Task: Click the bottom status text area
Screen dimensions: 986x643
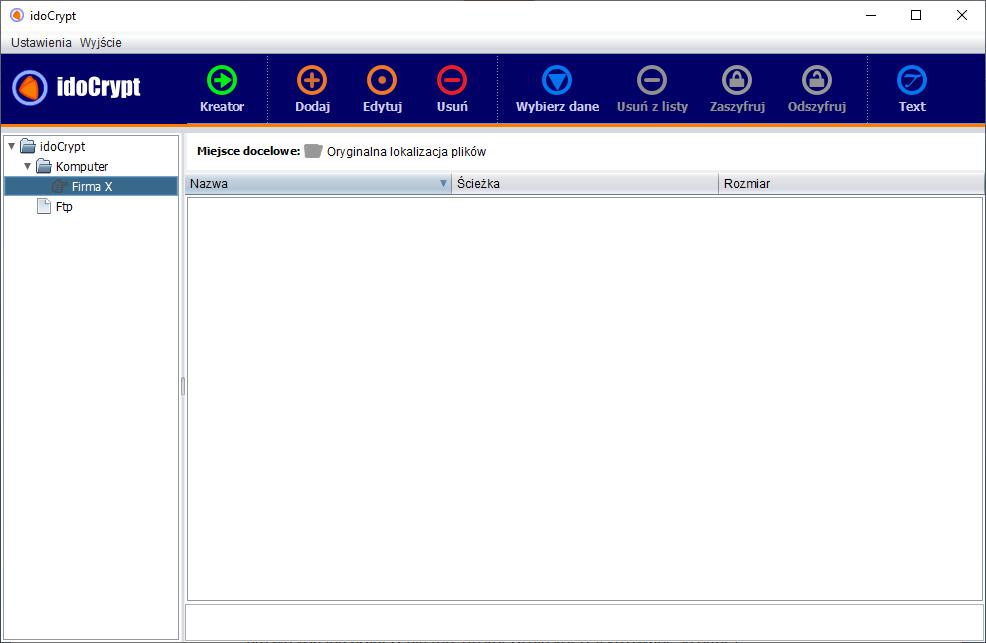Action: coord(584,622)
